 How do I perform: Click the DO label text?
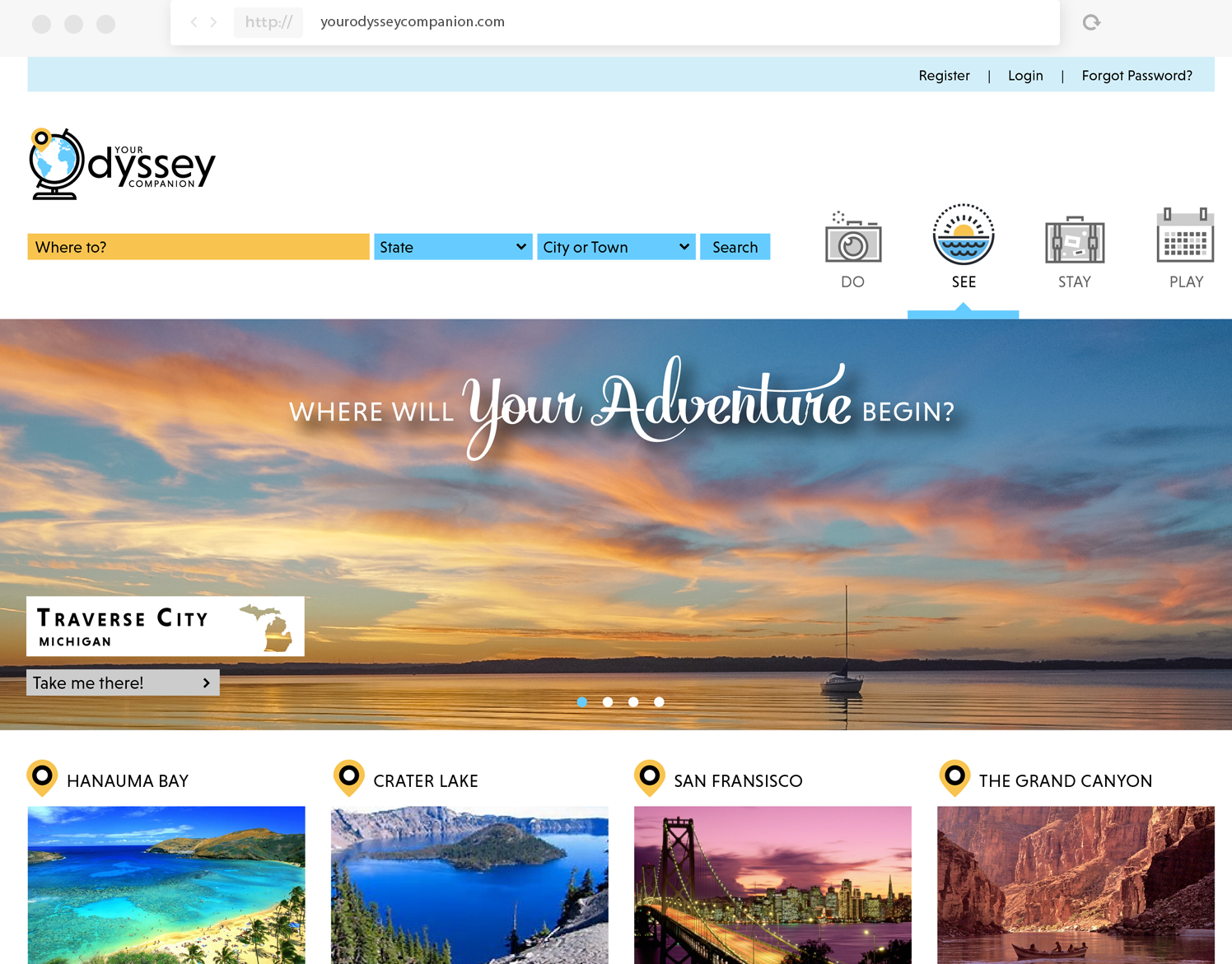(853, 282)
